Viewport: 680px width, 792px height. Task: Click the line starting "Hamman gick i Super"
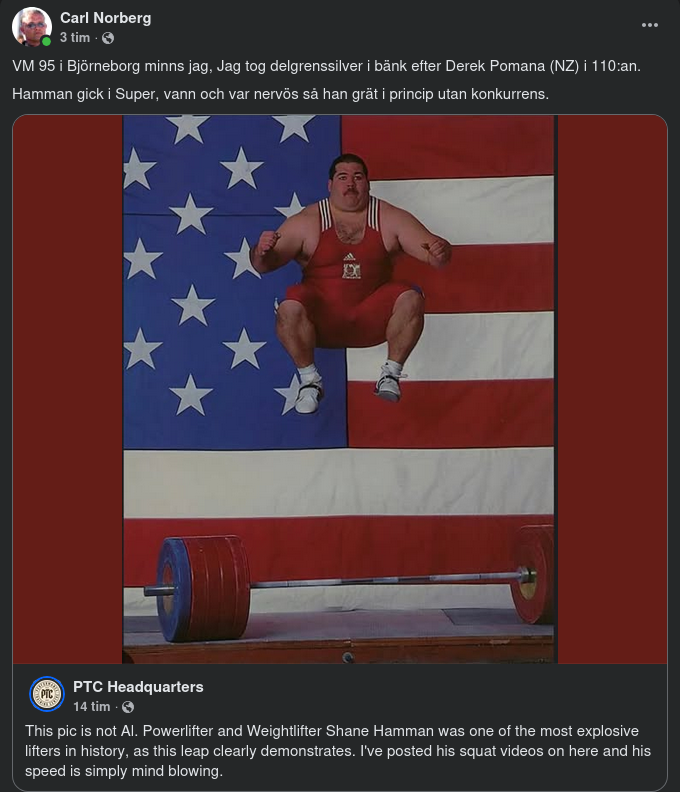coord(280,94)
